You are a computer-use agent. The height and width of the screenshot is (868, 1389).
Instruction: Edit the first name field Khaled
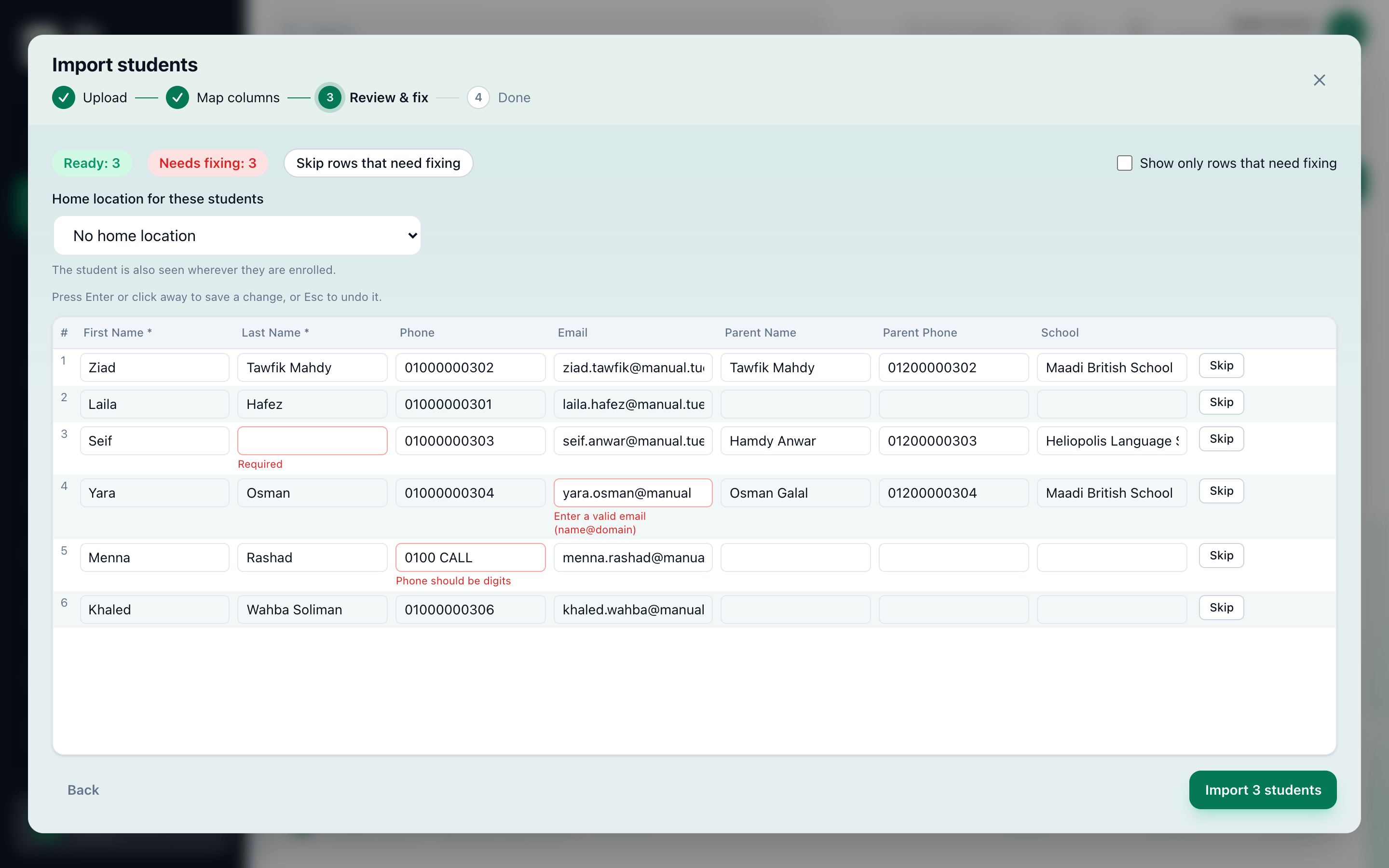click(155, 610)
